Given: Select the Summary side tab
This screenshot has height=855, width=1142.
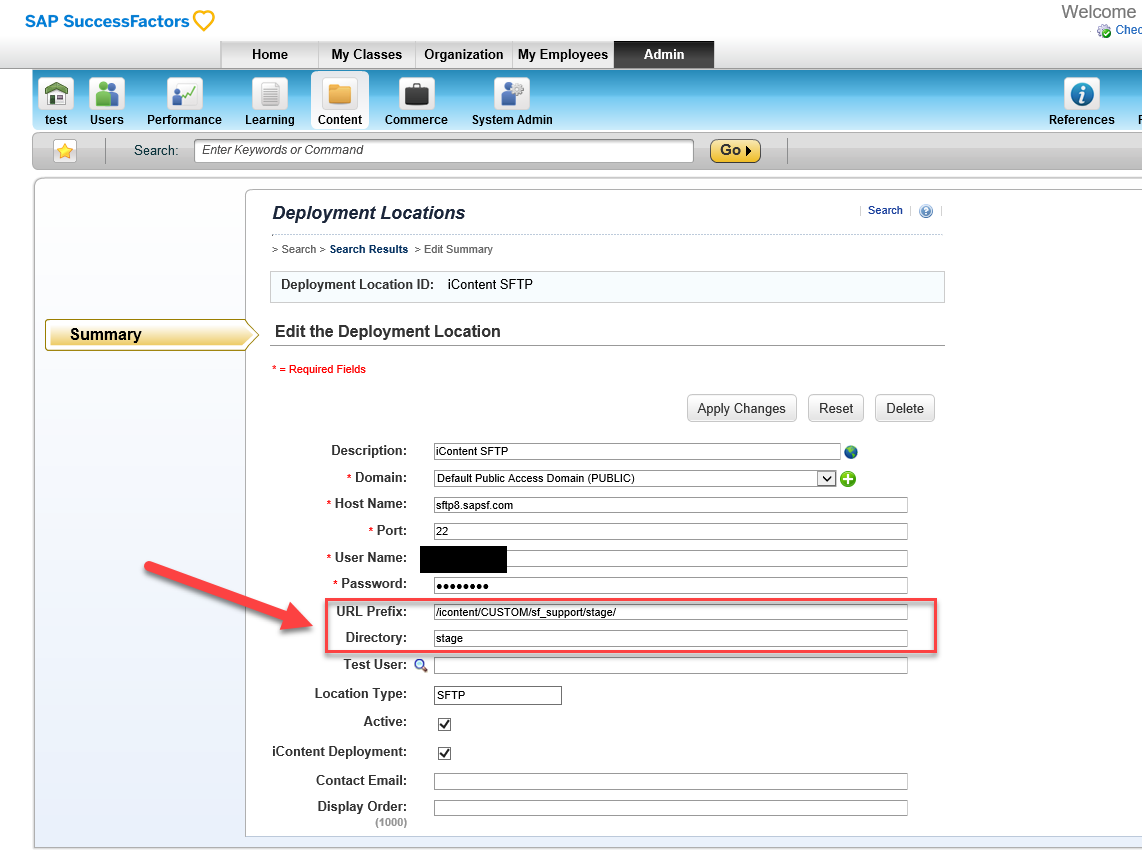Looking at the screenshot, I should coord(151,334).
